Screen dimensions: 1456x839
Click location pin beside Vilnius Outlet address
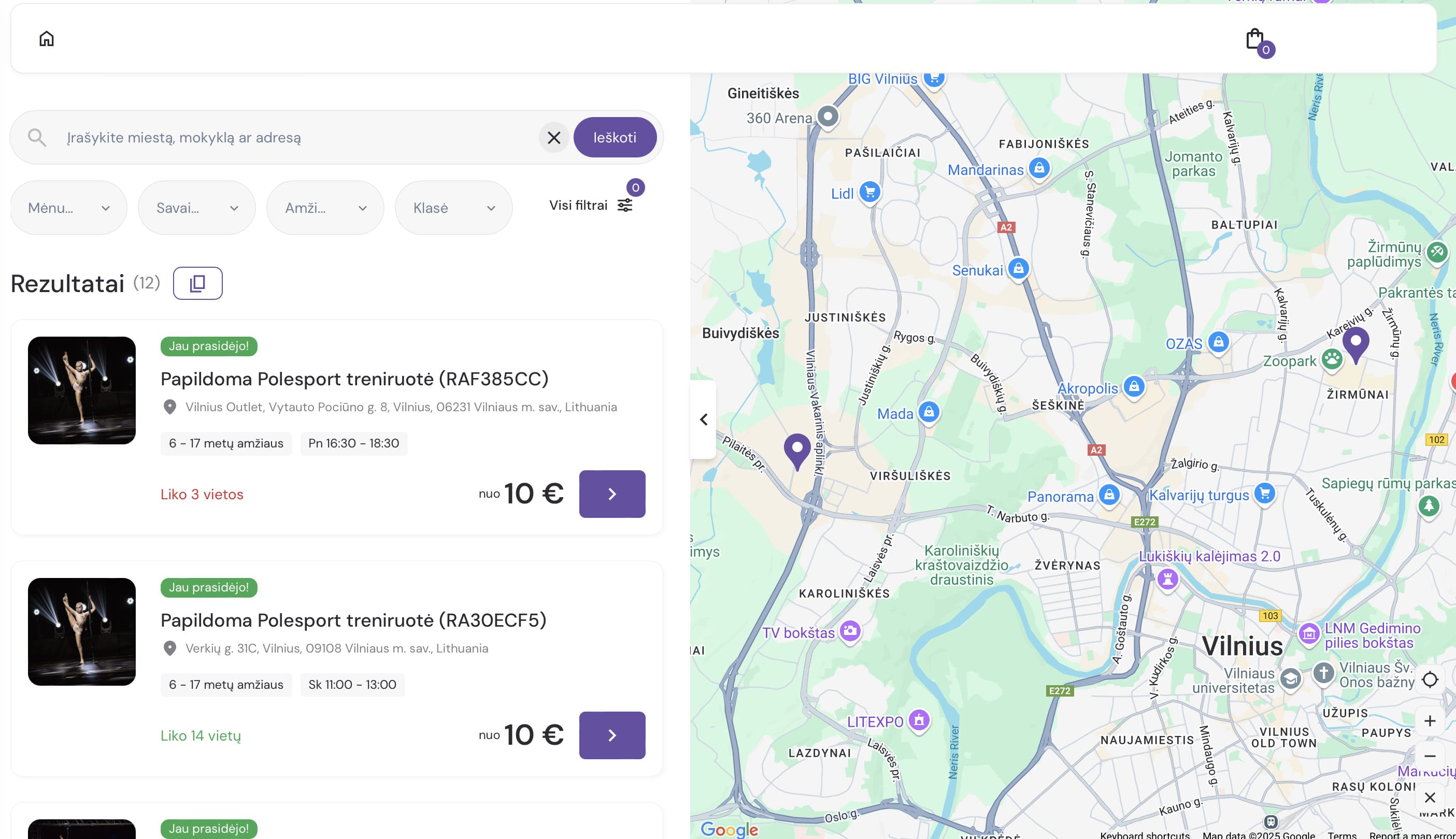pyautogui.click(x=169, y=407)
